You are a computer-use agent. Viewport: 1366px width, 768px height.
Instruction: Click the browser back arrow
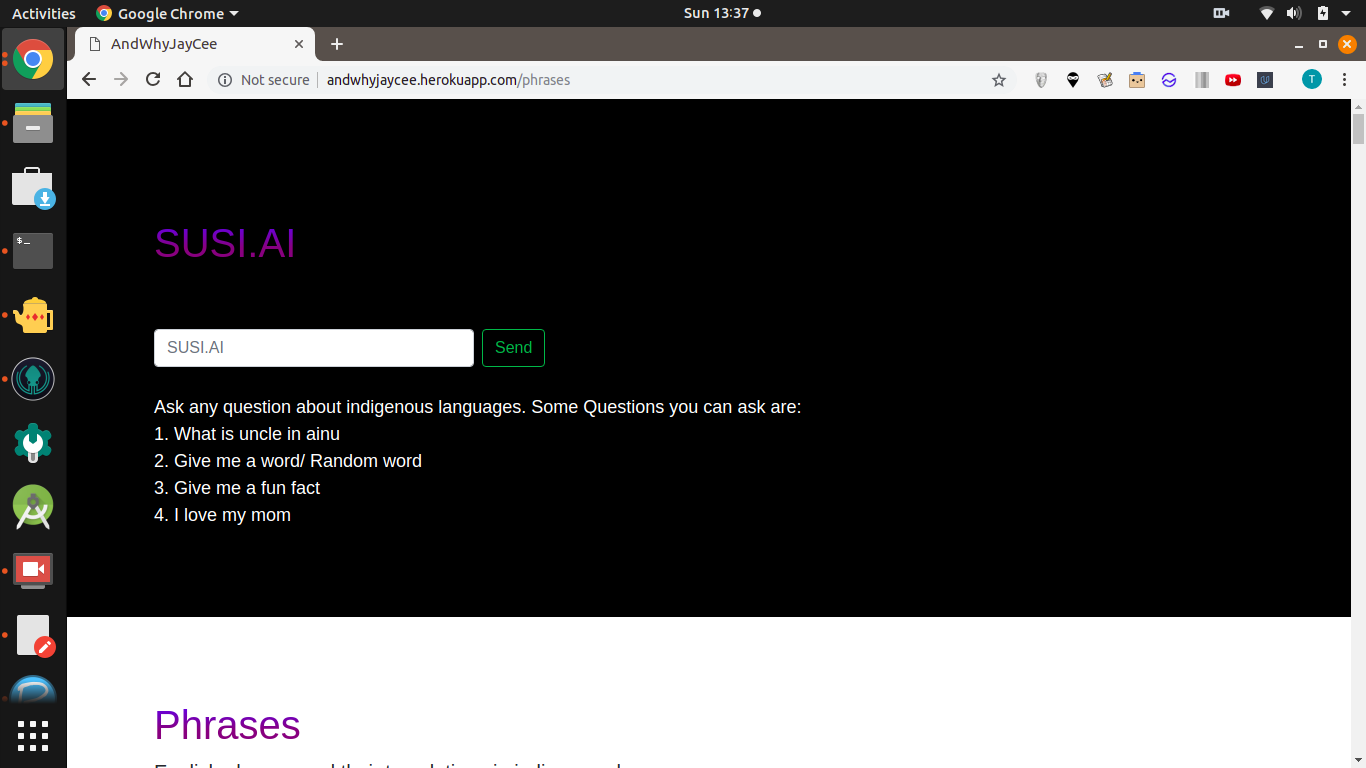89,80
